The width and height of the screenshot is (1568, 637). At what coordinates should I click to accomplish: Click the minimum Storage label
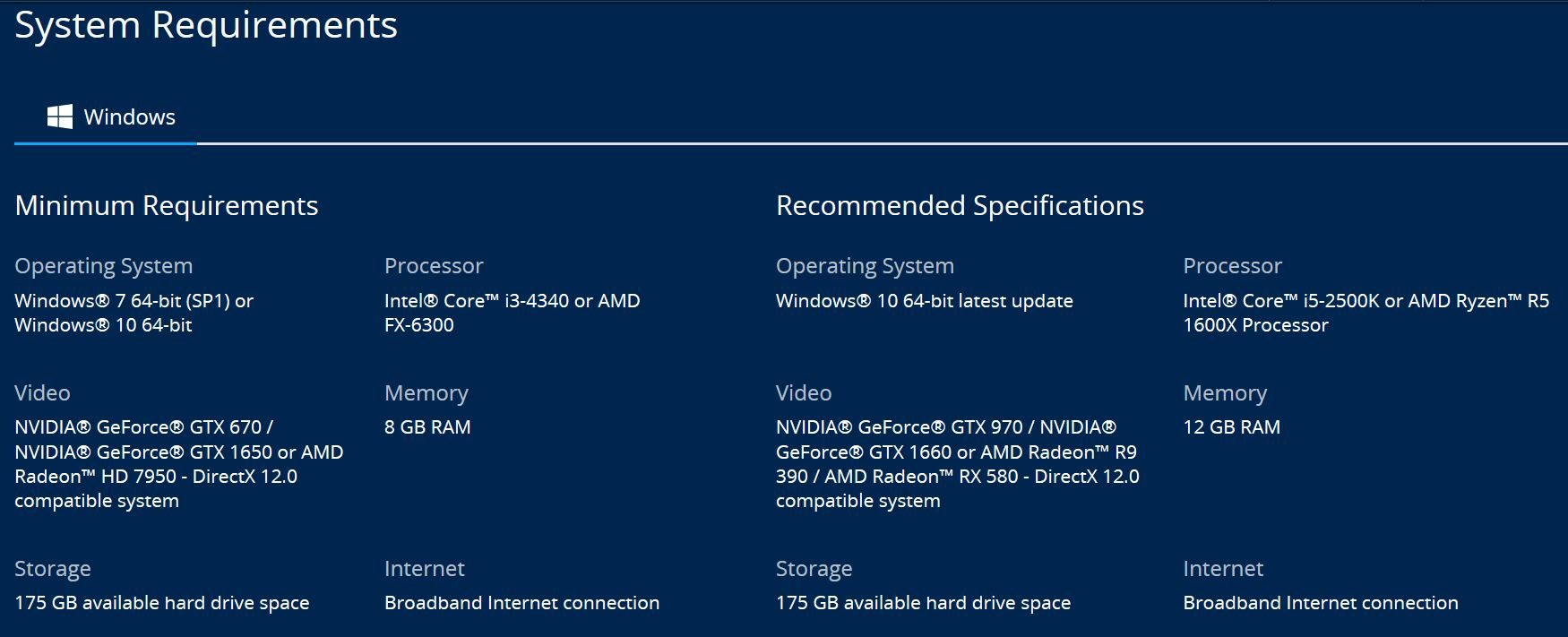53,569
